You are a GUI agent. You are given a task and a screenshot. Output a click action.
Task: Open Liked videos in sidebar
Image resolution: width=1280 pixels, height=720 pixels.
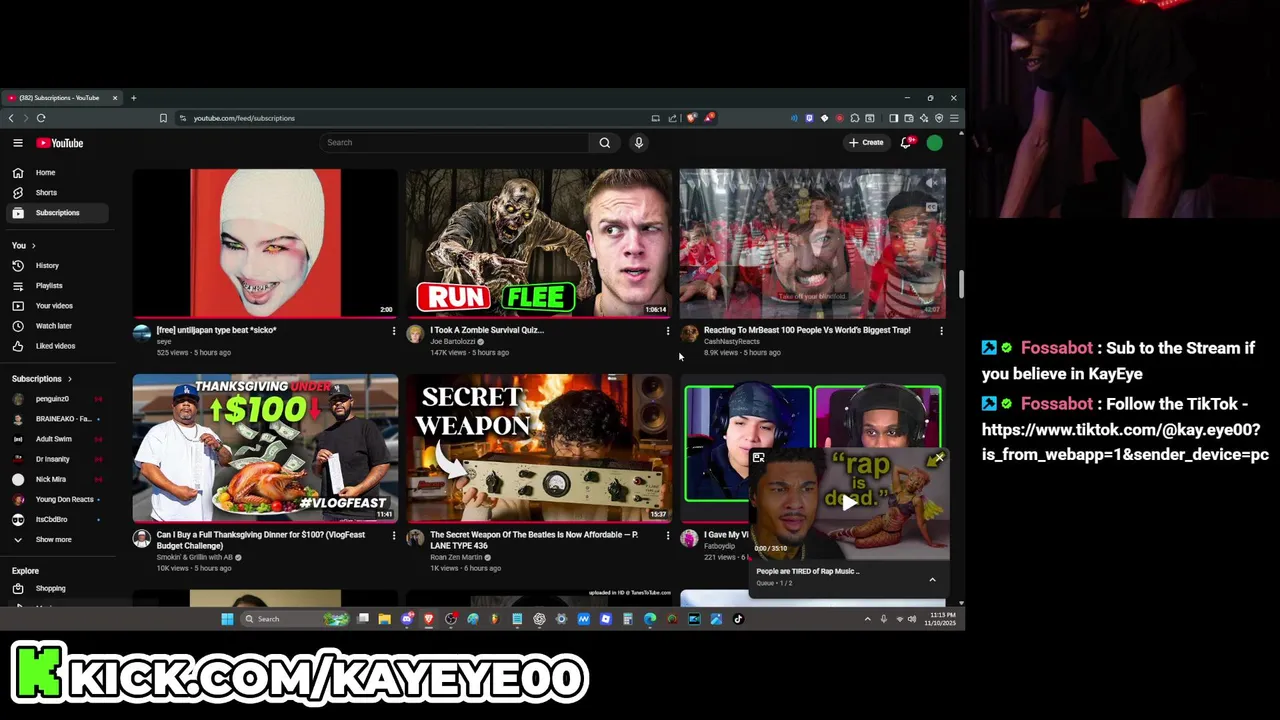[x=55, y=345]
